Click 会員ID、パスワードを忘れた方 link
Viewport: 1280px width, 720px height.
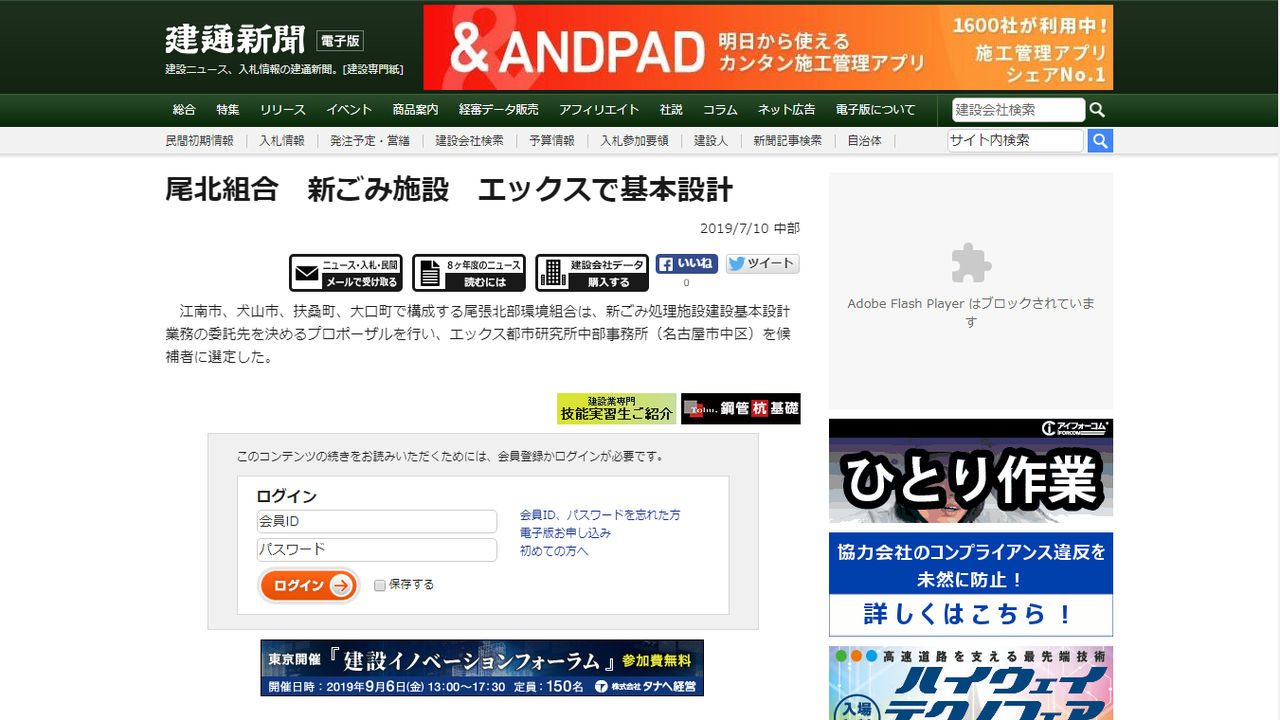coord(600,515)
